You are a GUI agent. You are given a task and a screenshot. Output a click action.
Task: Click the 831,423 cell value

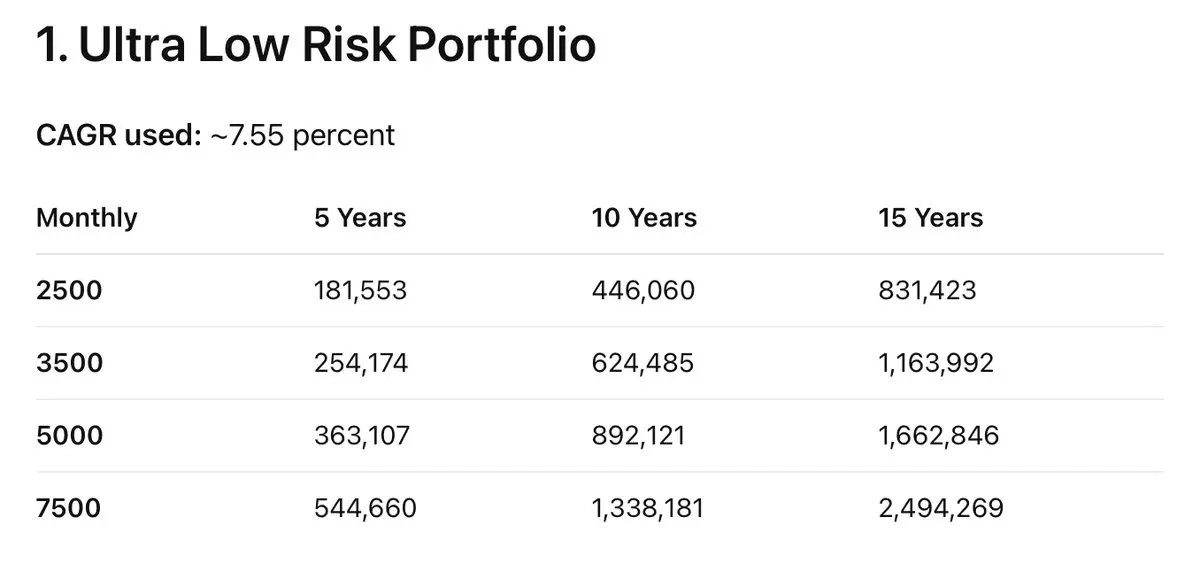[927, 290]
